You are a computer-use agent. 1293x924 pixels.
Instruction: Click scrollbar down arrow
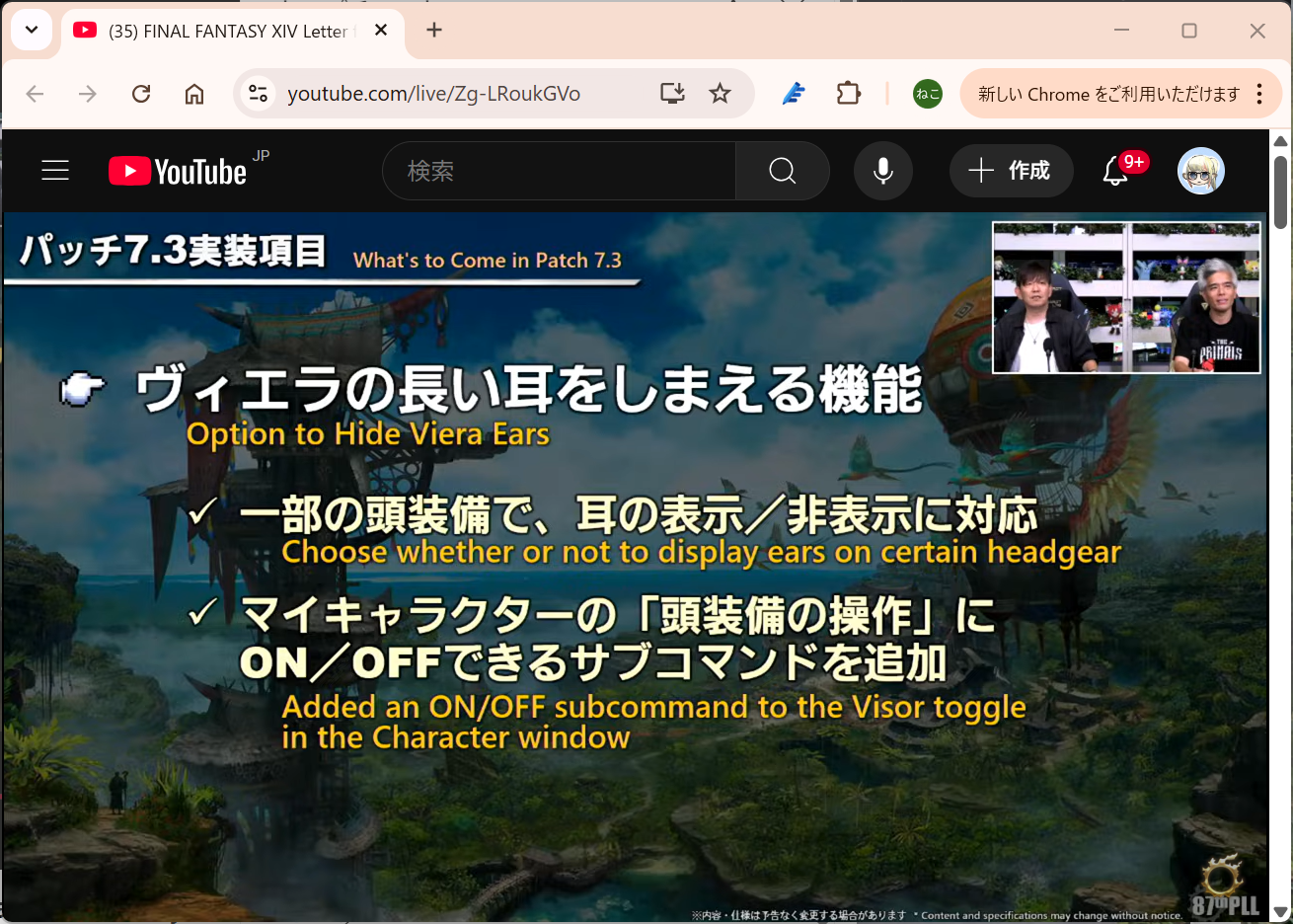tap(1280, 912)
